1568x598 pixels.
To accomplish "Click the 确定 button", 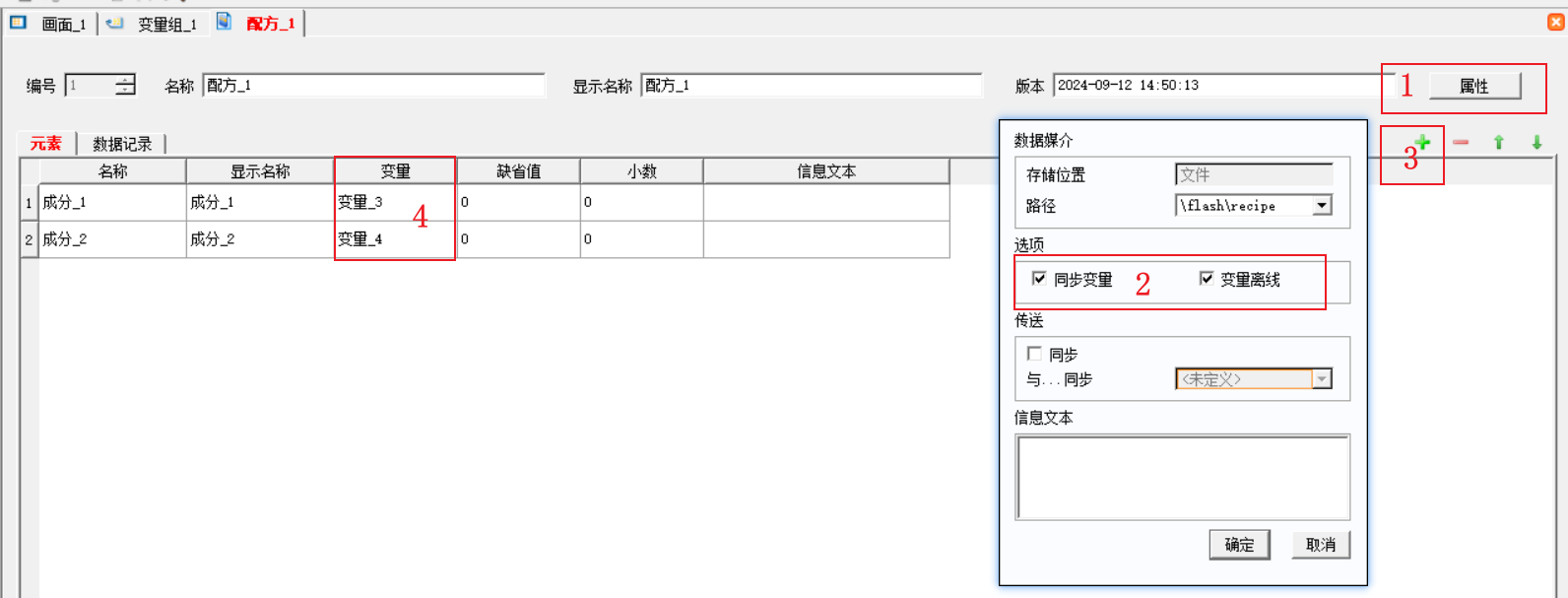I will coord(1239,545).
